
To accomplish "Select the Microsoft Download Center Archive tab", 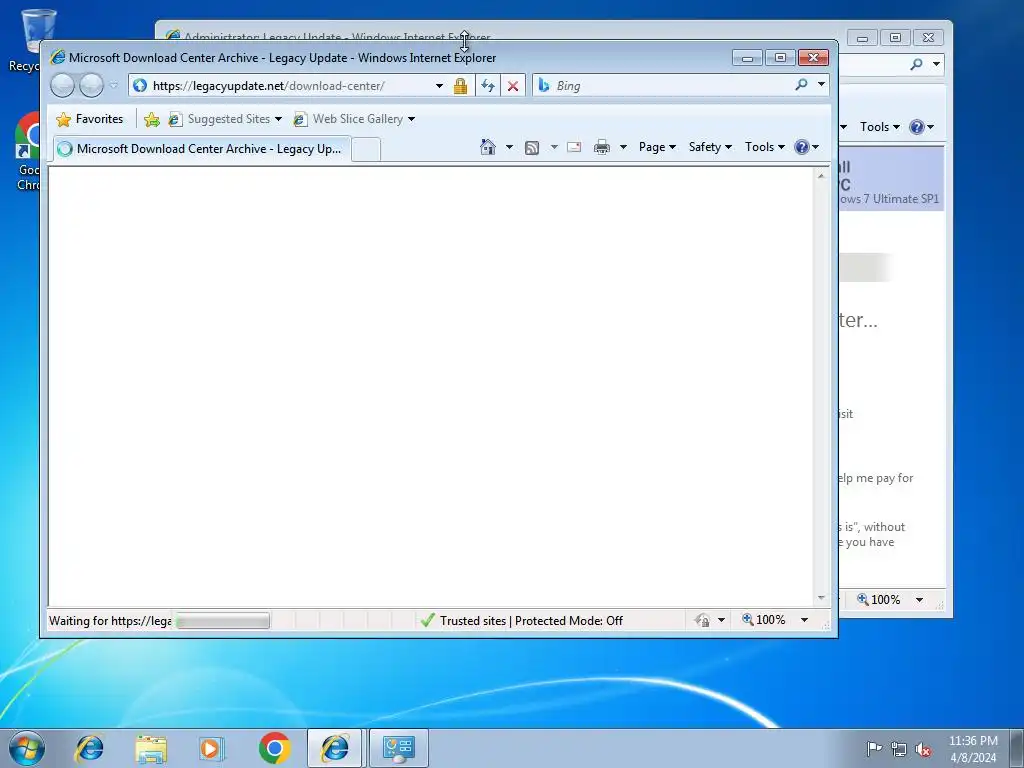I will [202, 149].
